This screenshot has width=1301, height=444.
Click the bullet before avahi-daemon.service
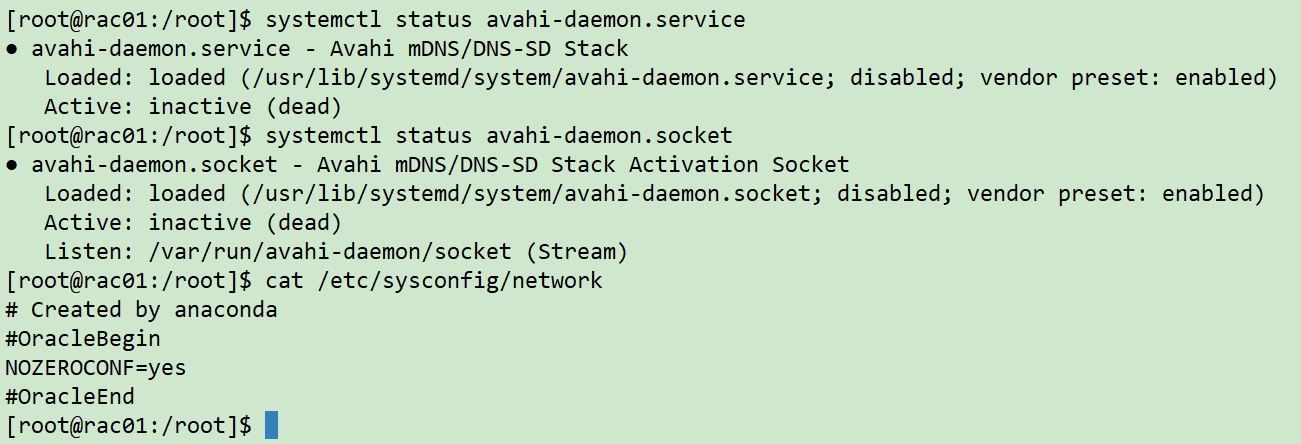coord(11,49)
